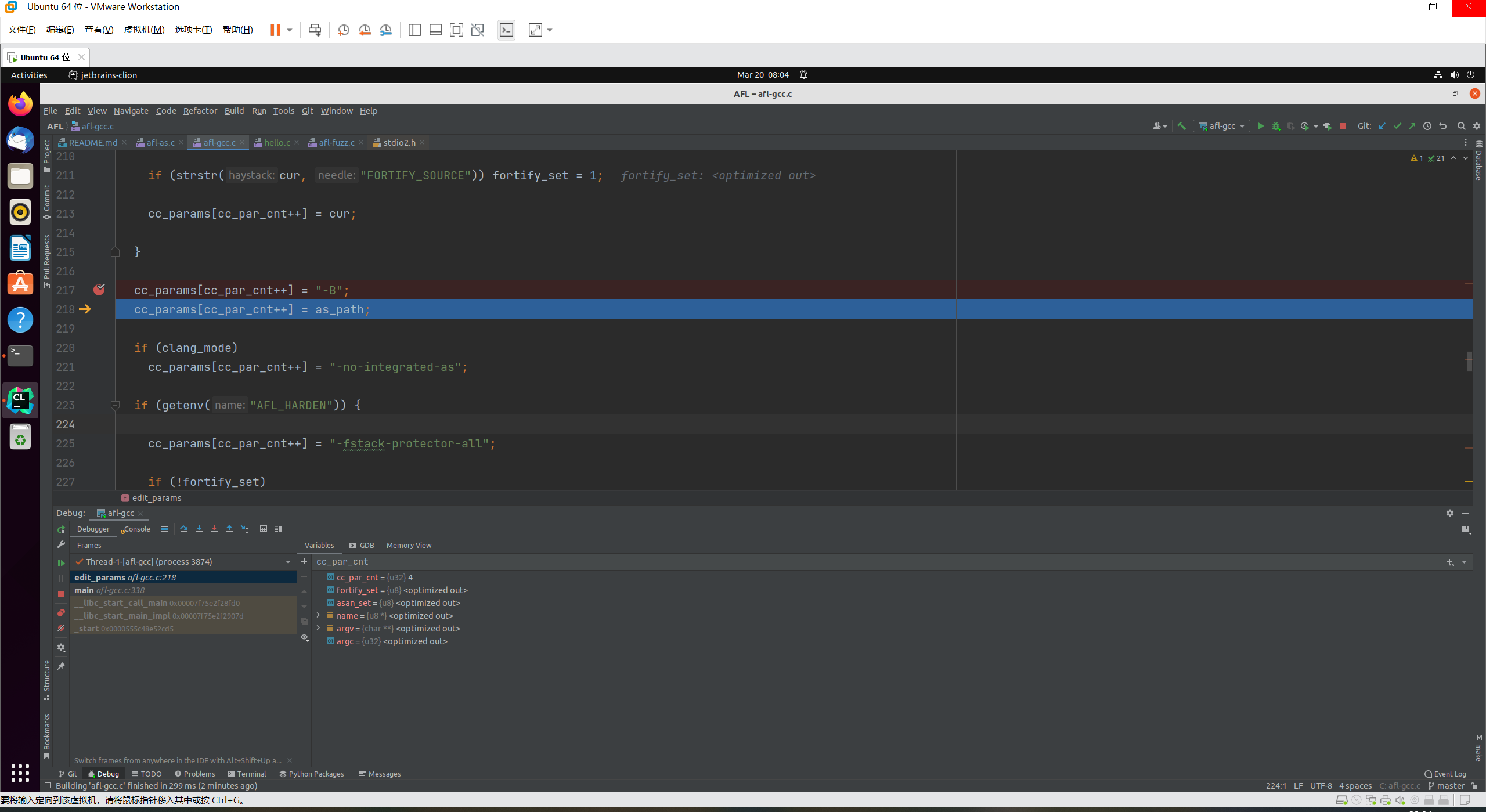Click the add watch plus icon

tap(304, 561)
